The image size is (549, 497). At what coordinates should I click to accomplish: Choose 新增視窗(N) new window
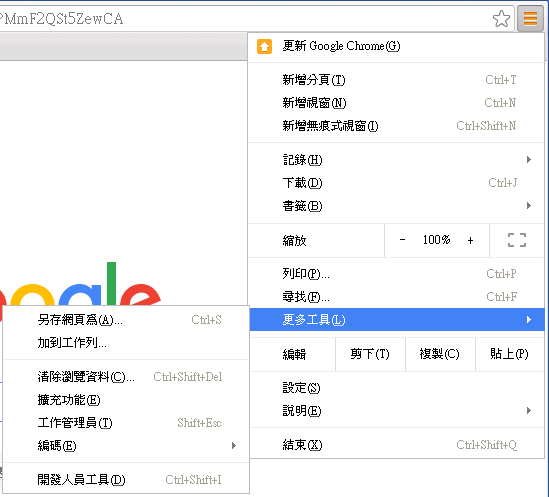point(396,103)
